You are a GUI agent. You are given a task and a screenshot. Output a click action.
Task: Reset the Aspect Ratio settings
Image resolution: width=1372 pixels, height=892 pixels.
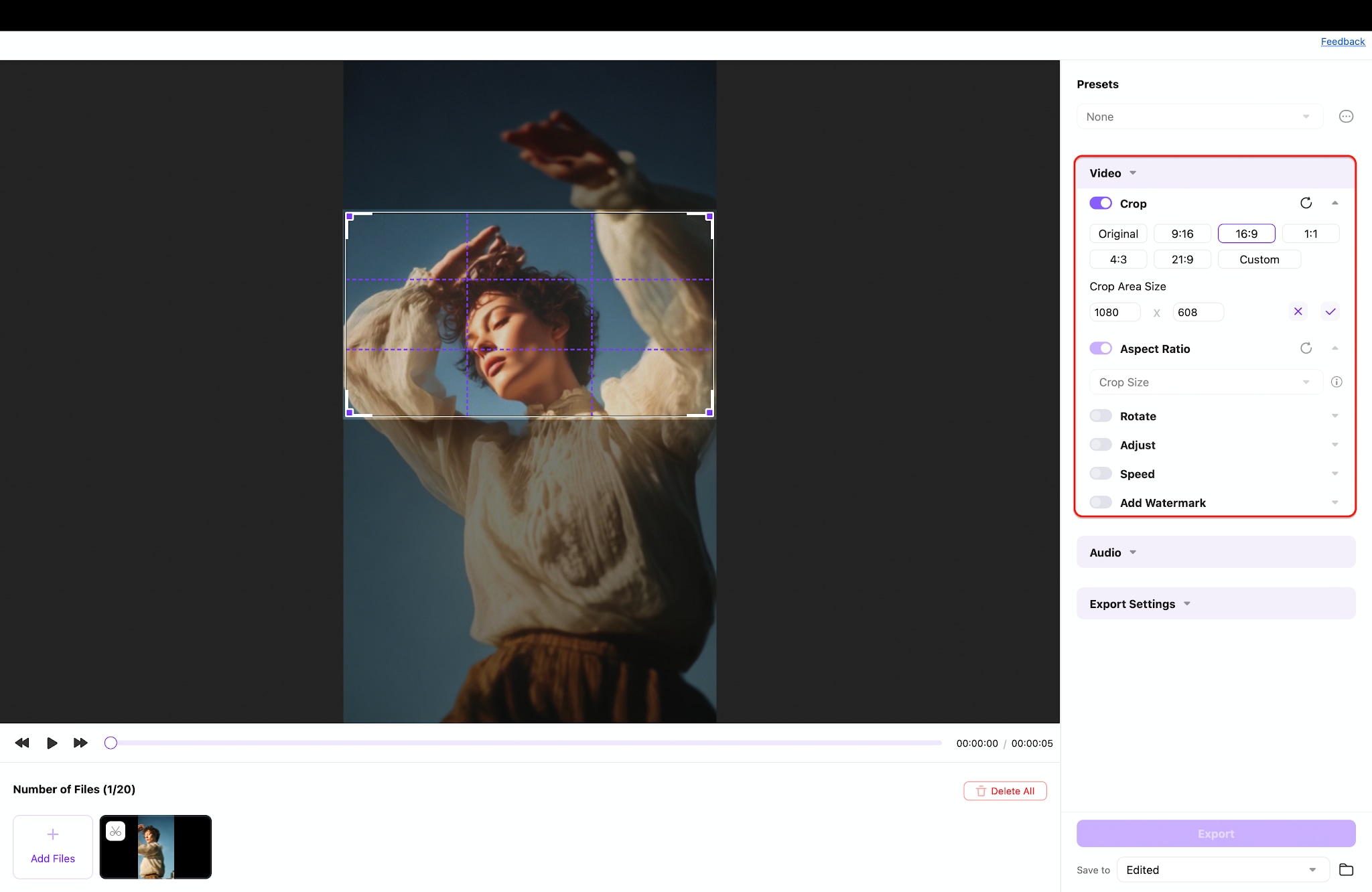point(1306,348)
